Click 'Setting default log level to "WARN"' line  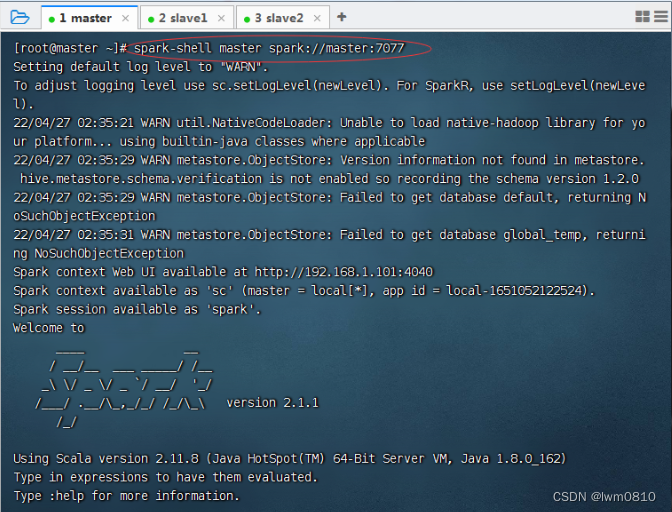coord(141,67)
